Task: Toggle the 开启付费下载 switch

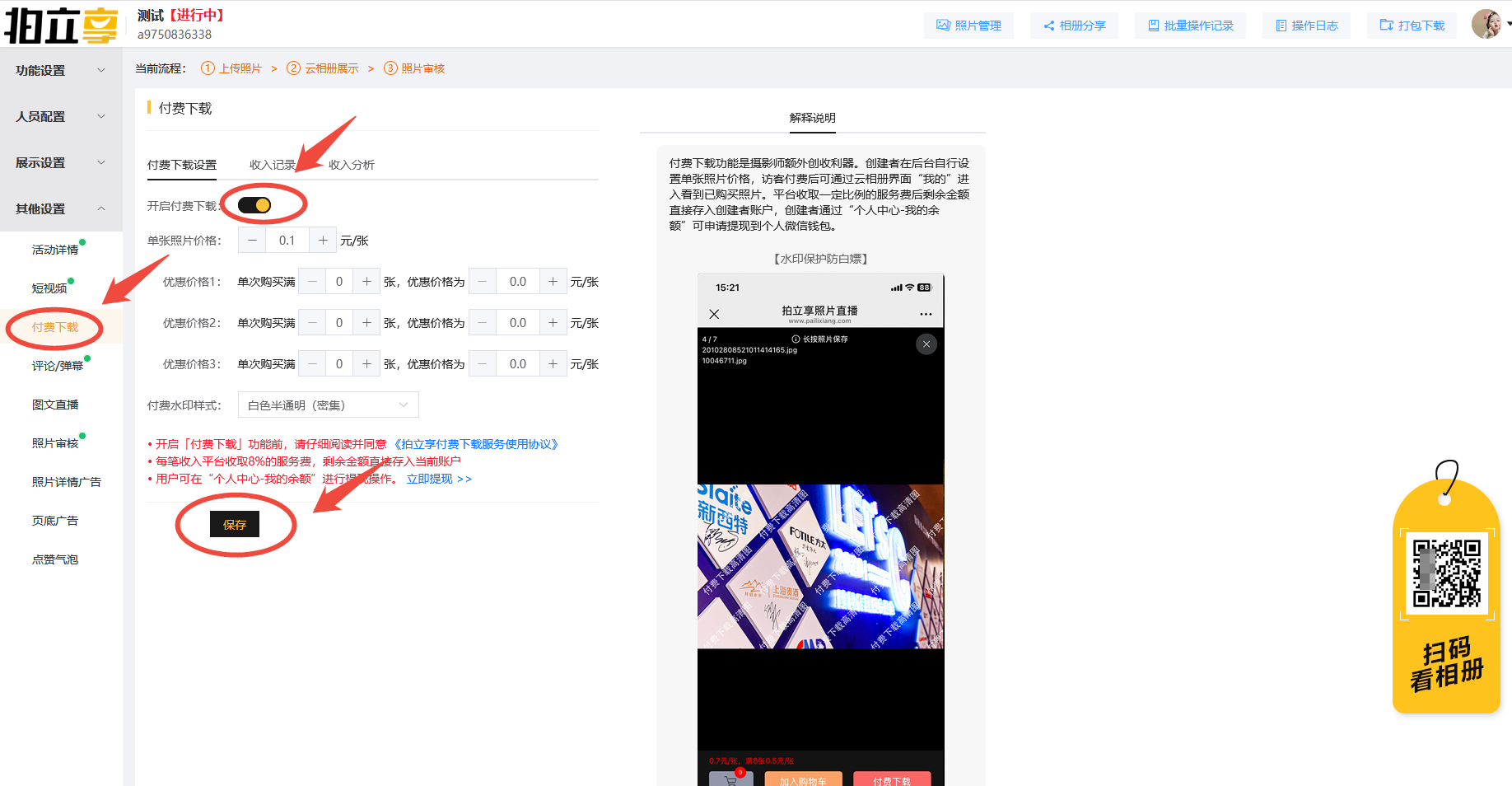Action: click(254, 205)
